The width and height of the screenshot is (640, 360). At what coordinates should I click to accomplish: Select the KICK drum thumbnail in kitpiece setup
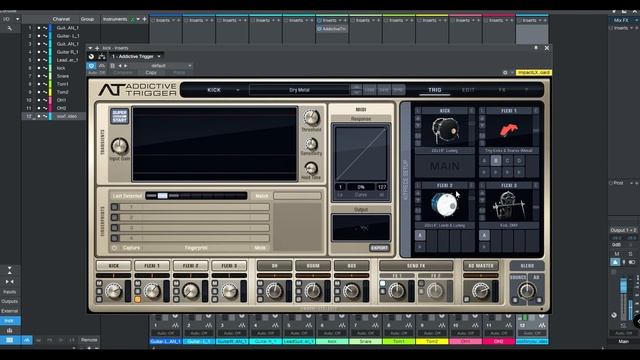[x=445, y=131]
